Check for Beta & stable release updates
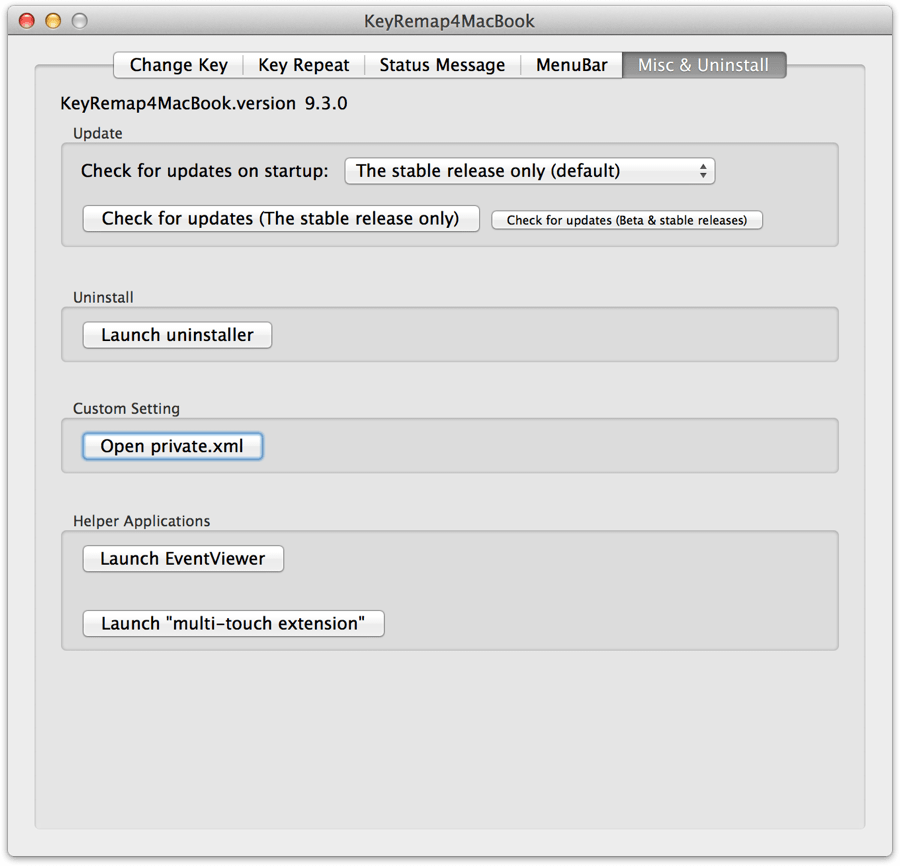This screenshot has height=866, width=900. pos(627,220)
